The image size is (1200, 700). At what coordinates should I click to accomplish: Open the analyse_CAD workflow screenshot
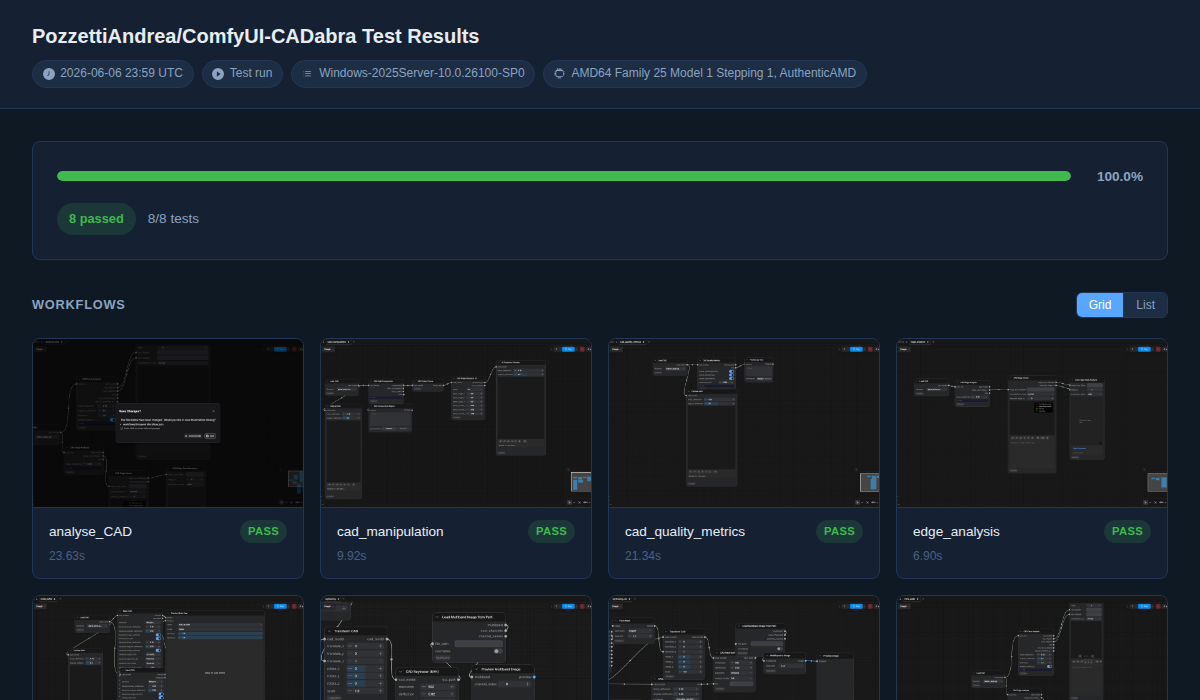pos(168,423)
